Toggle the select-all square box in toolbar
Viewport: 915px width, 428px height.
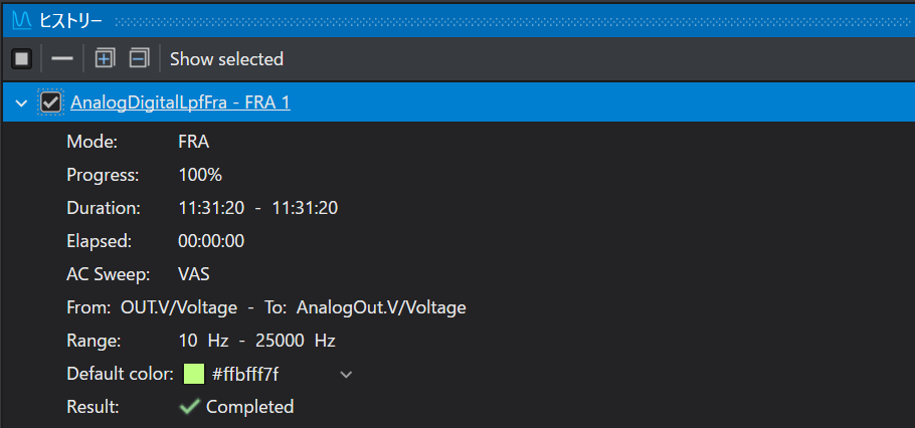coord(22,59)
